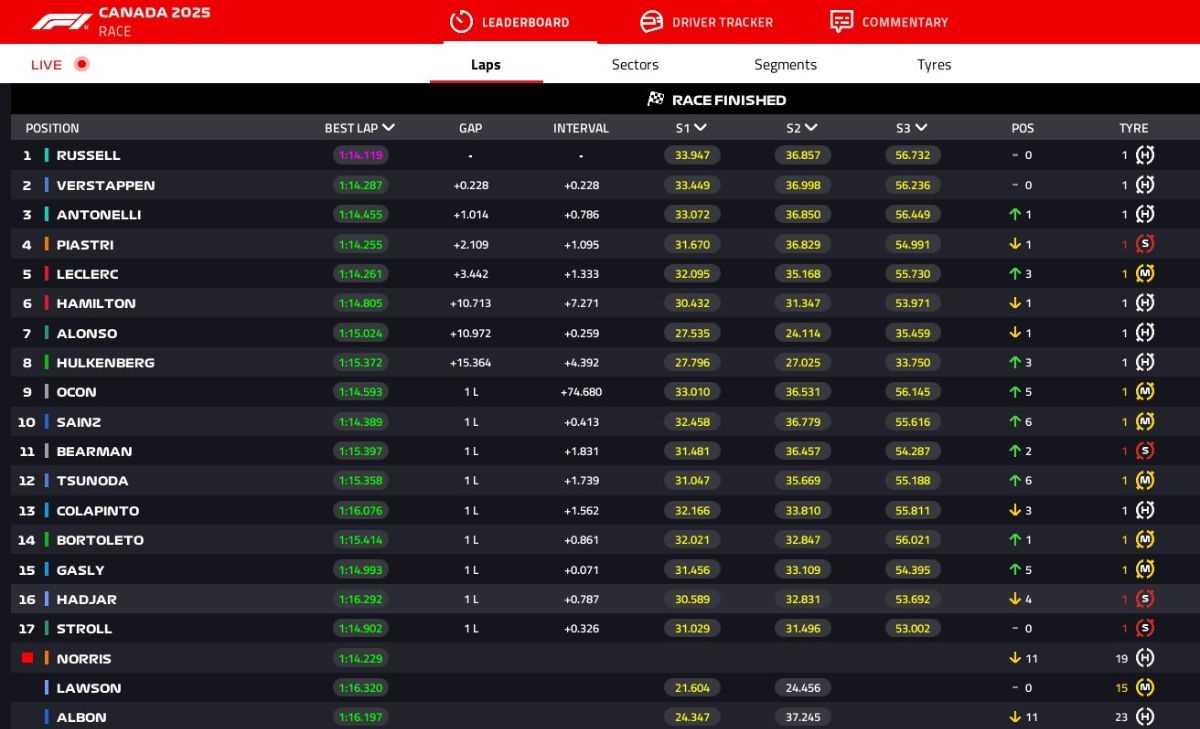The width and height of the screenshot is (1200, 729).
Task: Open the Segments tab
Action: coord(785,65)
